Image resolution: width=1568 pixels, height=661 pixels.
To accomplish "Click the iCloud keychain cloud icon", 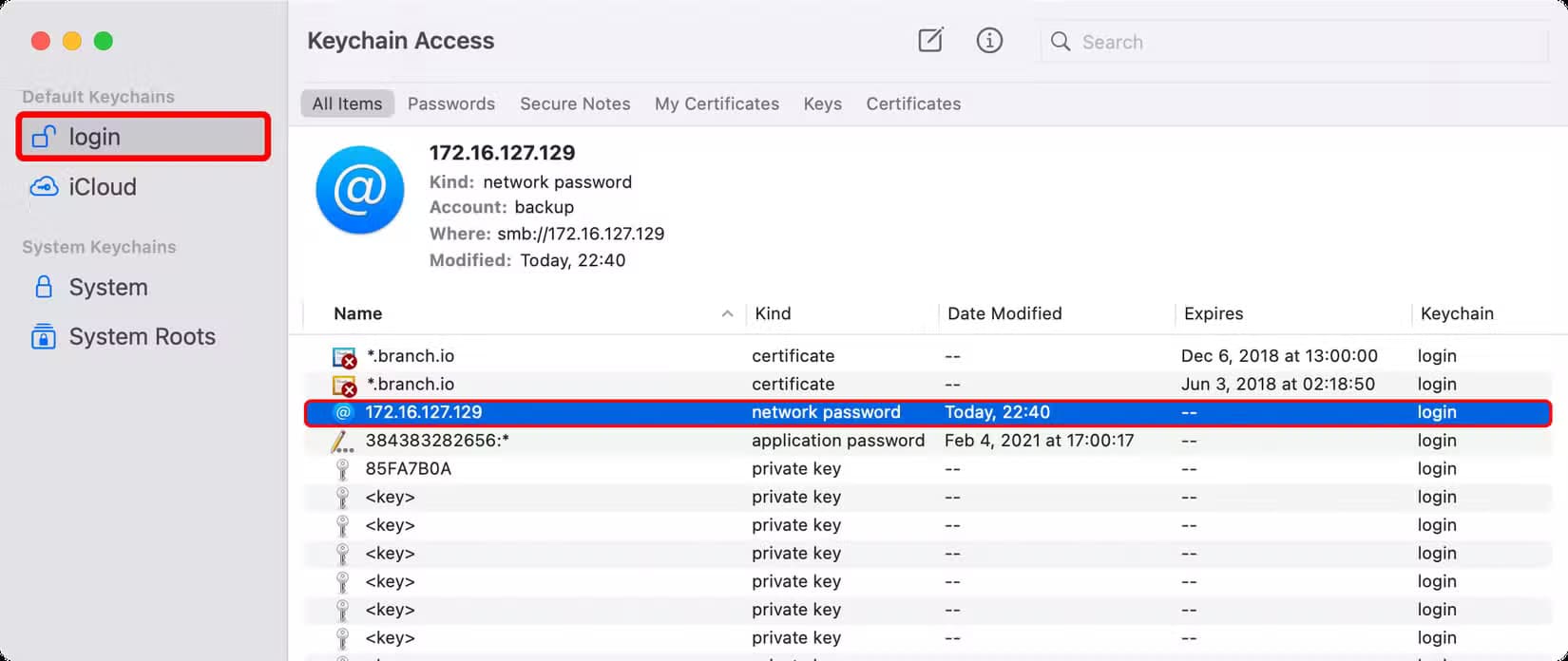I will pos(44,187).
